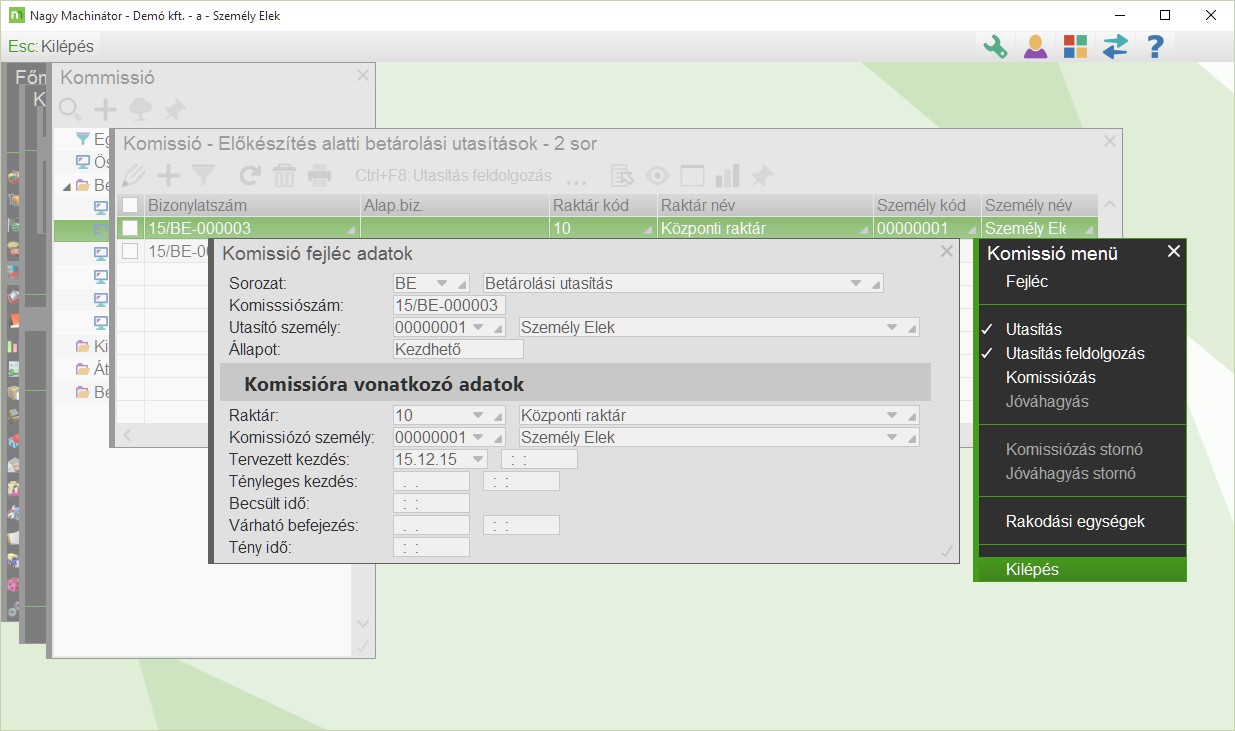Image resolution: width=1235 pixels, height=731 pixels.
Task: Click the blue switch arrows icon
Action: [x=1115, y=46]
